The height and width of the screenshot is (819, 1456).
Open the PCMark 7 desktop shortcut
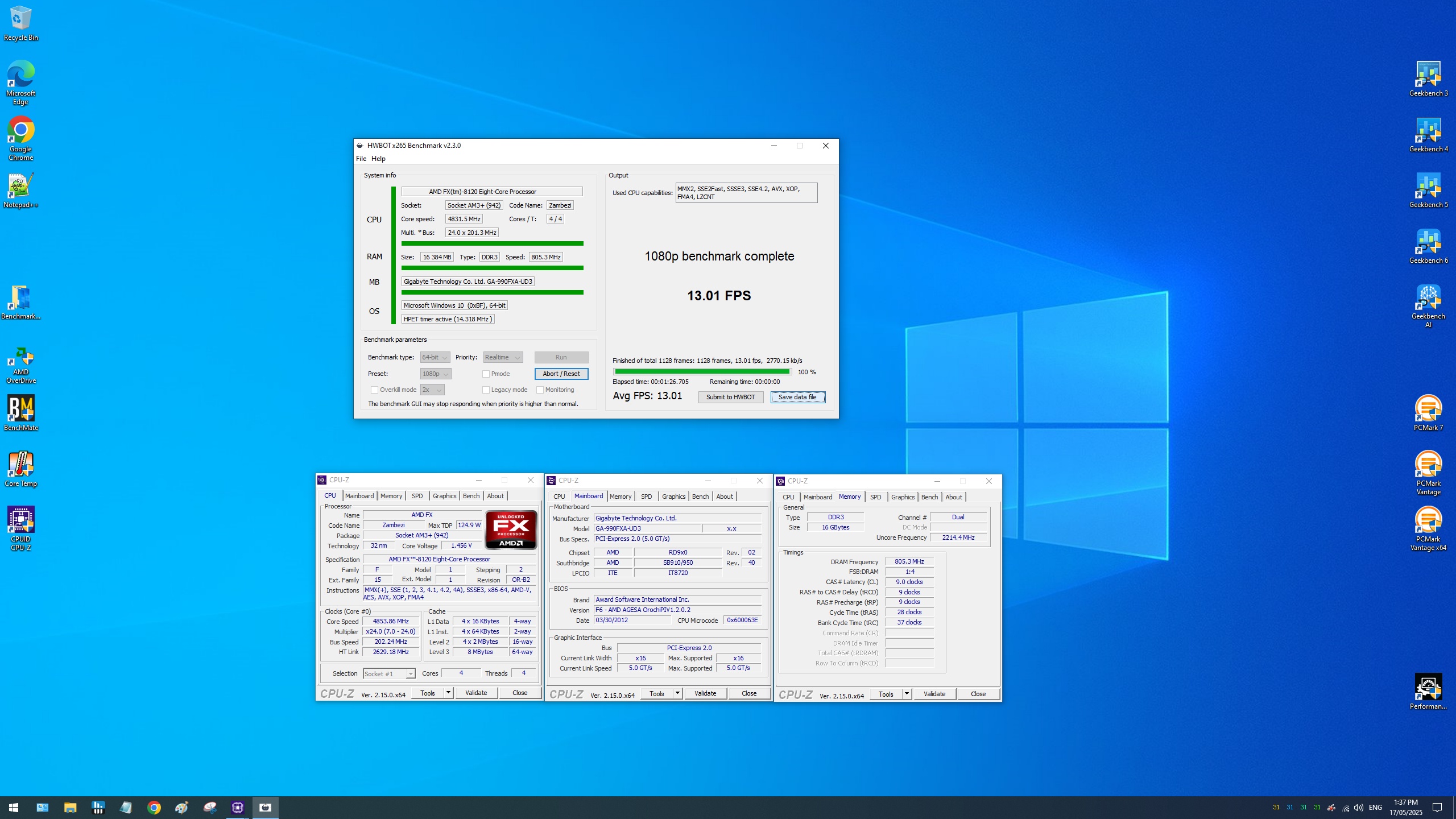[1428, 413]
